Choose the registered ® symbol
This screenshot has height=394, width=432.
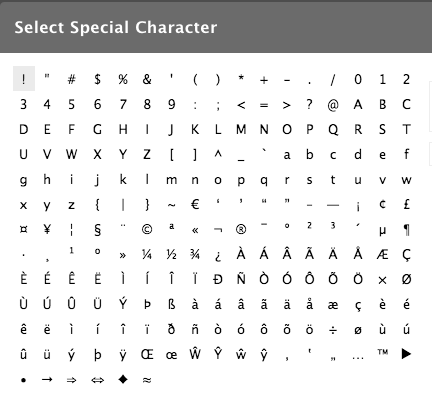pos(241,229)
